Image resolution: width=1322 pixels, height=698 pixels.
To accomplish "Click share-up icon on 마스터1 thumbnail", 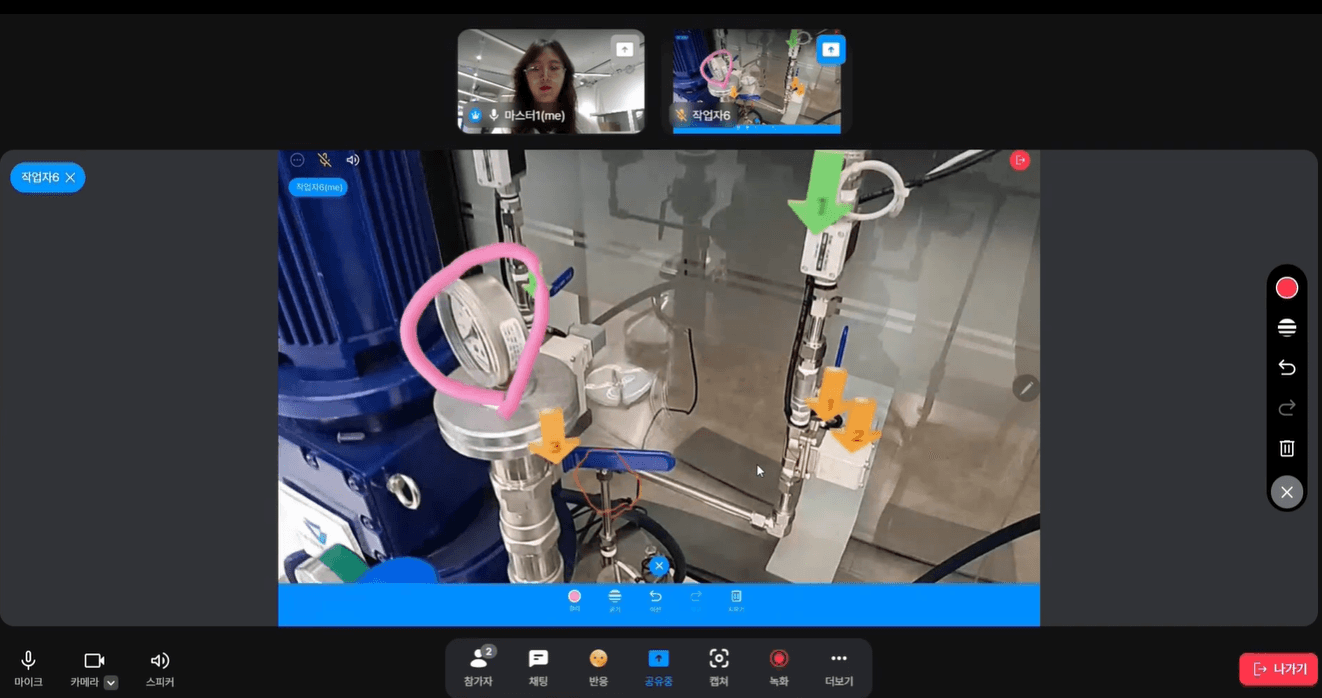I will pyautogui.click(x=624, y=49).
